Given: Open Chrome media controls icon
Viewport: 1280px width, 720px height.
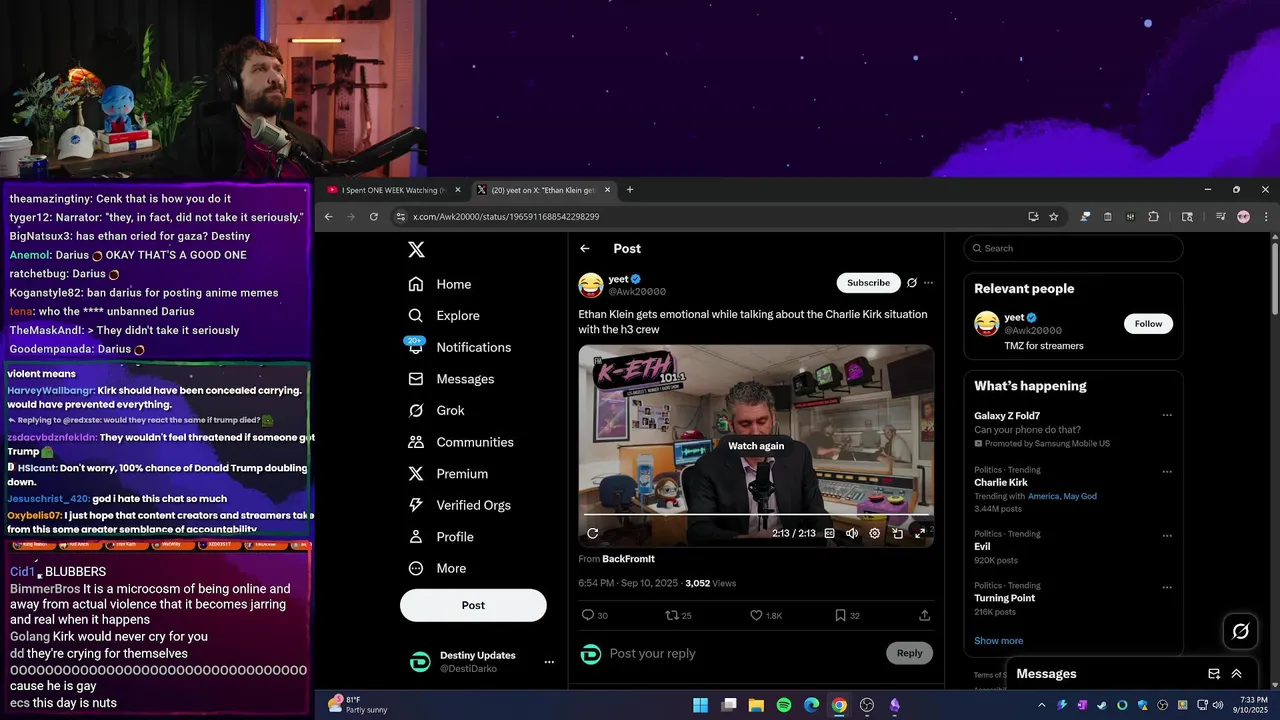Looking at the screenshot, I should [1221, 216].
